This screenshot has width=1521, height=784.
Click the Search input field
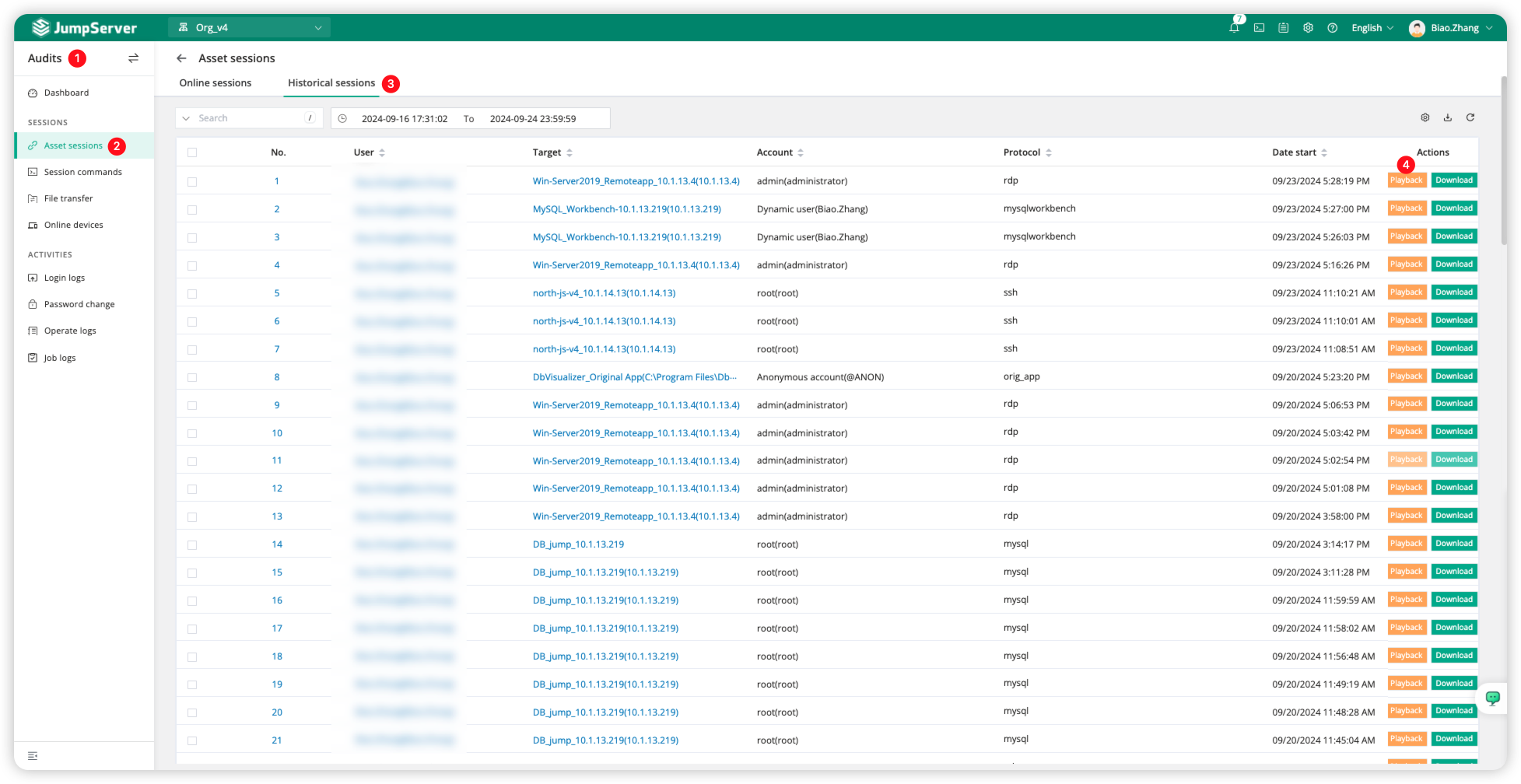(x=249, y=118)
